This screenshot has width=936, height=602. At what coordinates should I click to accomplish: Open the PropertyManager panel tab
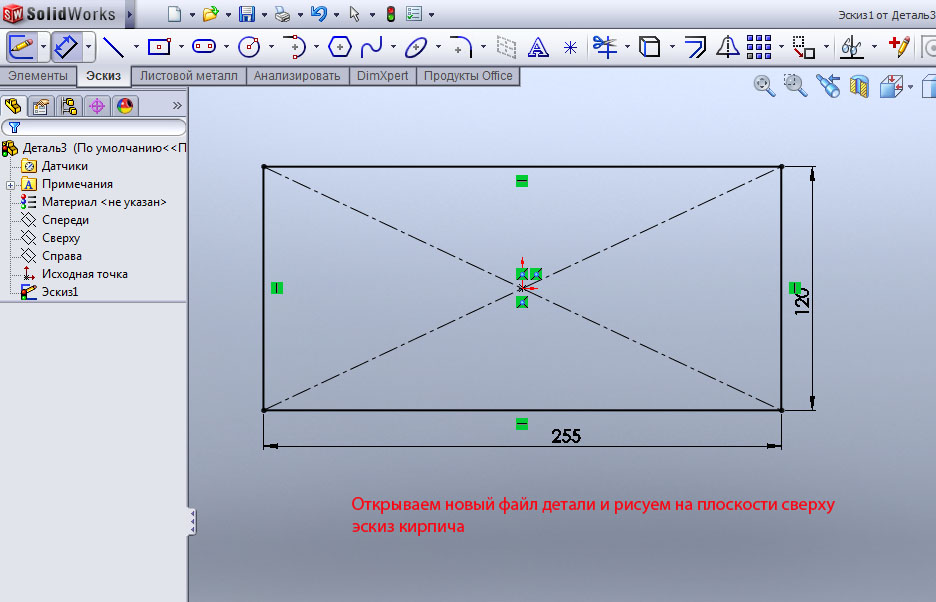click(x=41, y=106)
